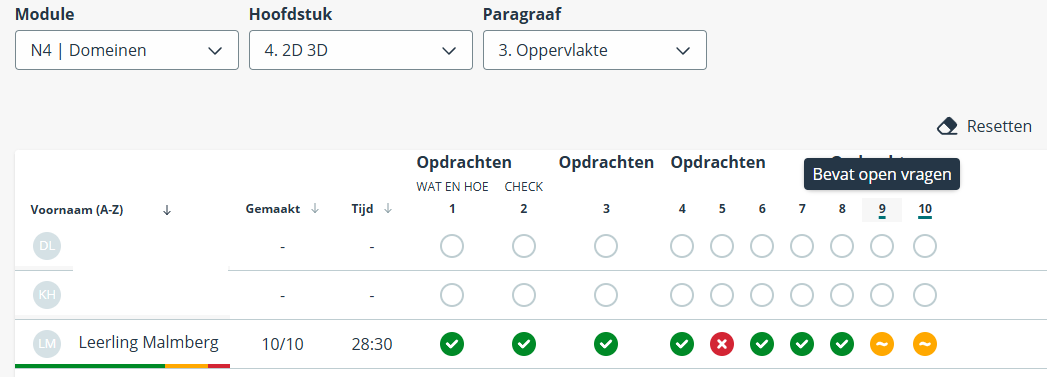This screenshot has height=377, width=1047.
Task: Select the orange tilde result under opdracht 10
Action: click(925, 344)
